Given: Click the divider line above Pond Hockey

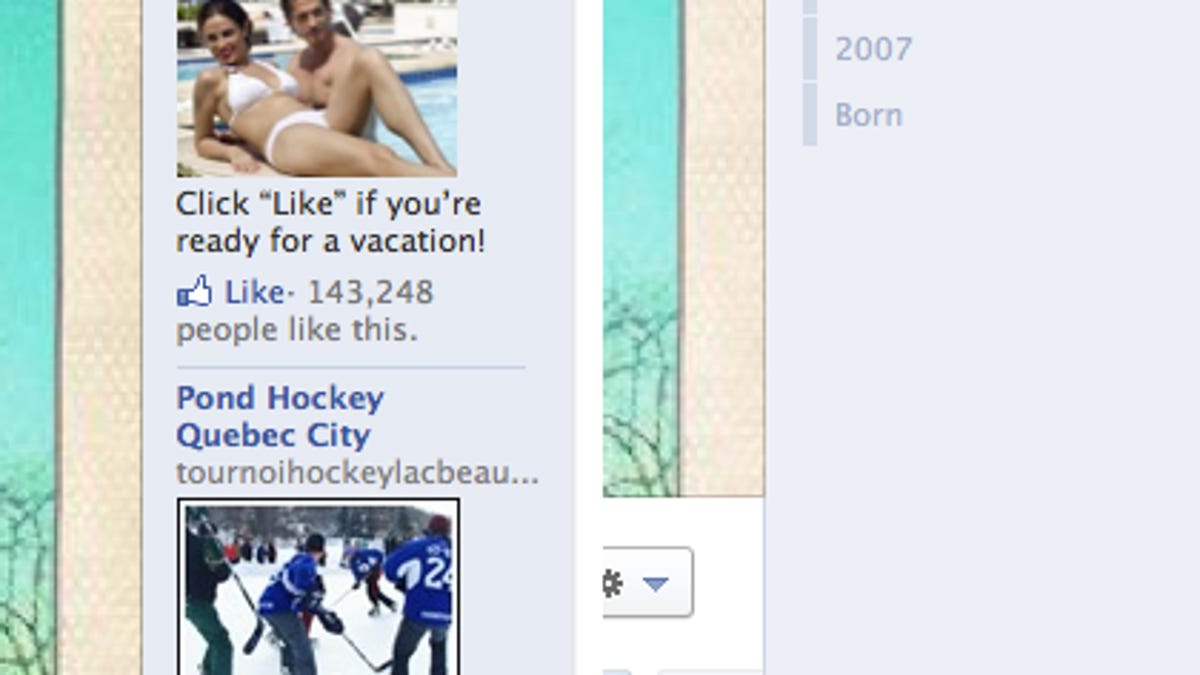Looking at the screenshot, I should [x=350, y=367].
